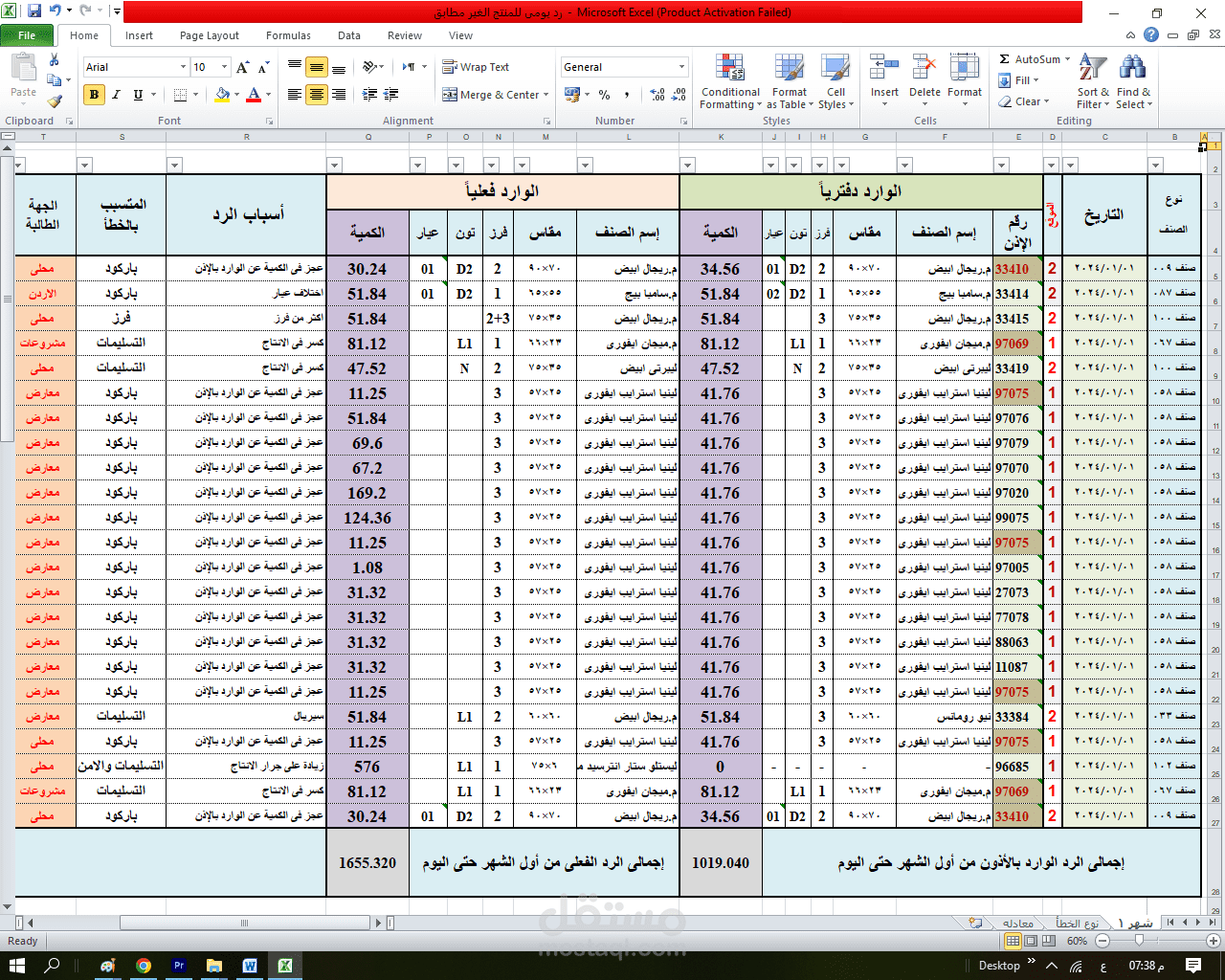
Task: Open Conditional Formatting menu
Action: click(730, 82)
